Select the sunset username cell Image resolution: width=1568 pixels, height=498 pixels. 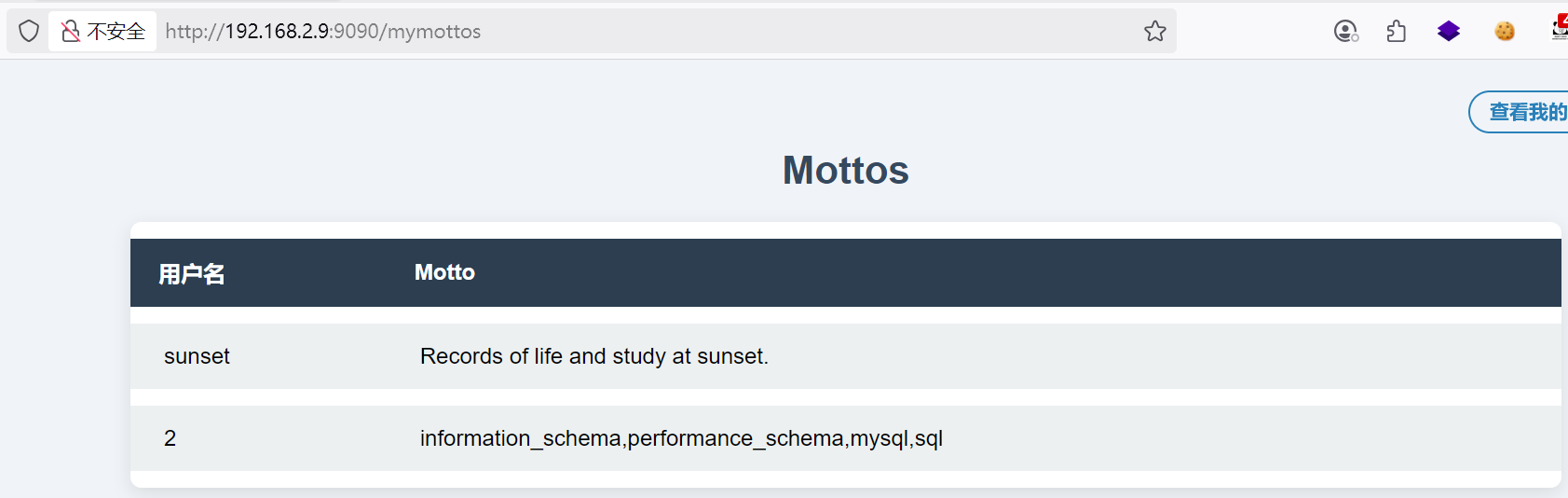click(197, 356)
